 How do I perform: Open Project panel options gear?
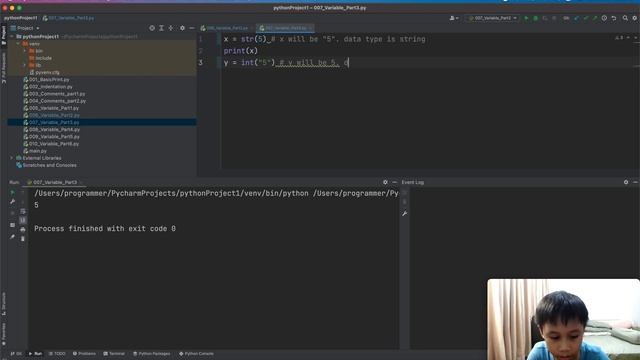pyautogui.click(x=182, y=28)
